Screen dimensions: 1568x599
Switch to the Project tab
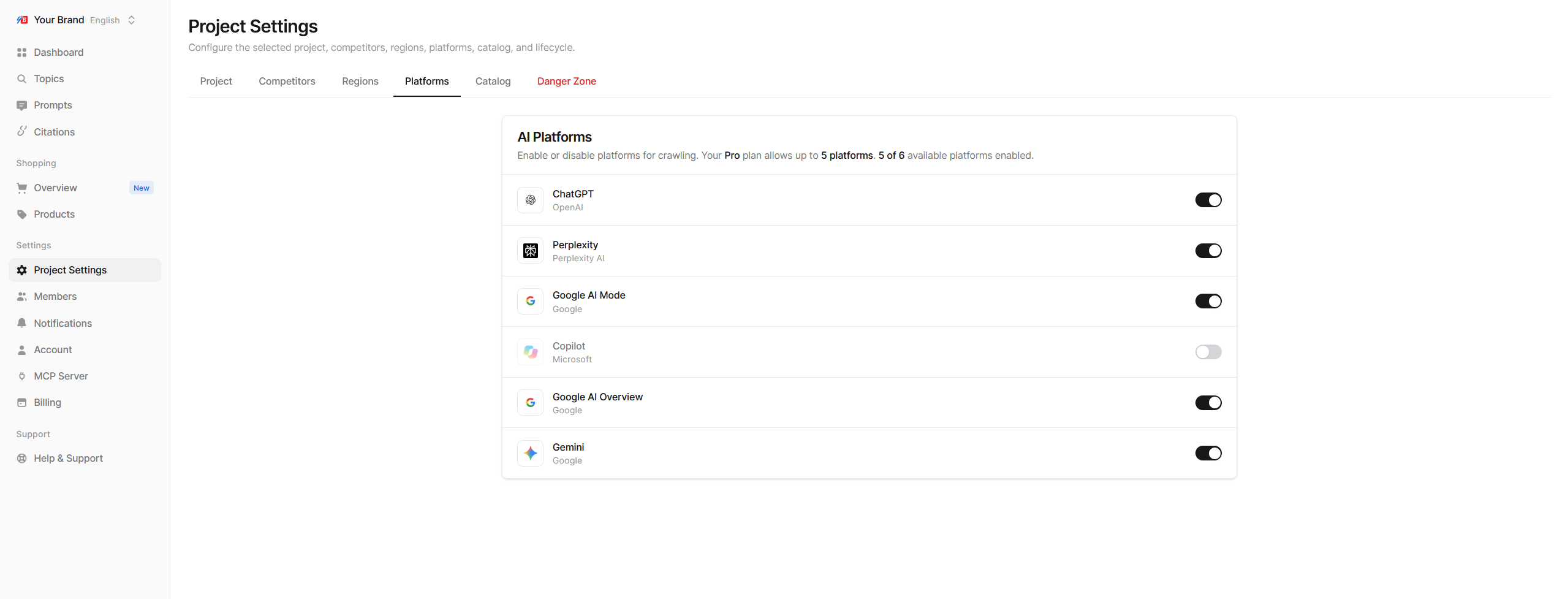point(216,81)
